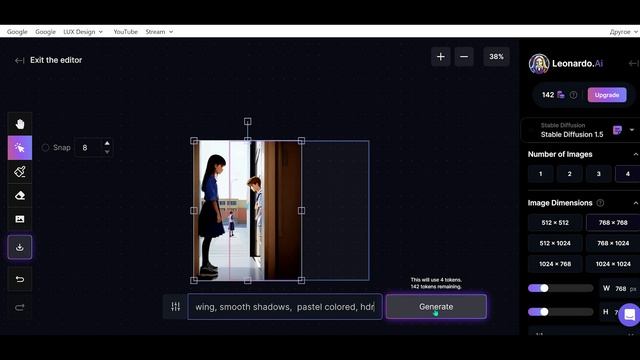Click the model badge icon beside Stable Diffusion 1.5
The width and height of the screenshot is (640, 360).
pos(617,130)
